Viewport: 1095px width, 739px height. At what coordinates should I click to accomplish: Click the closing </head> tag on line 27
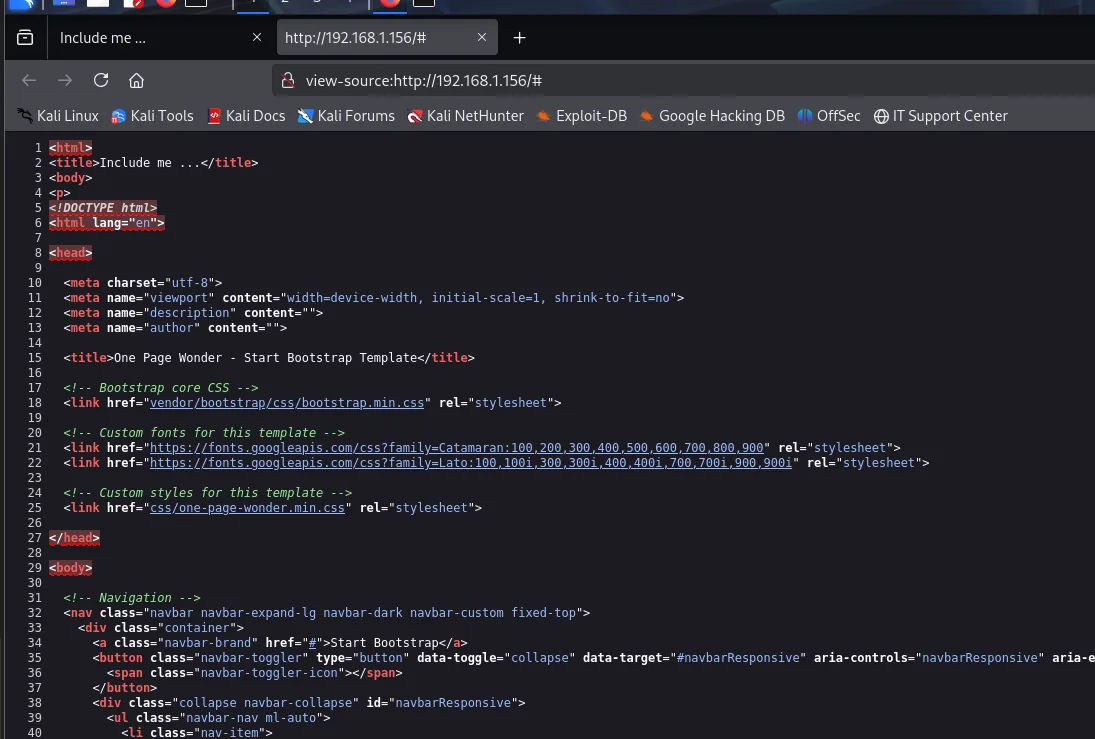pos(74,538)
